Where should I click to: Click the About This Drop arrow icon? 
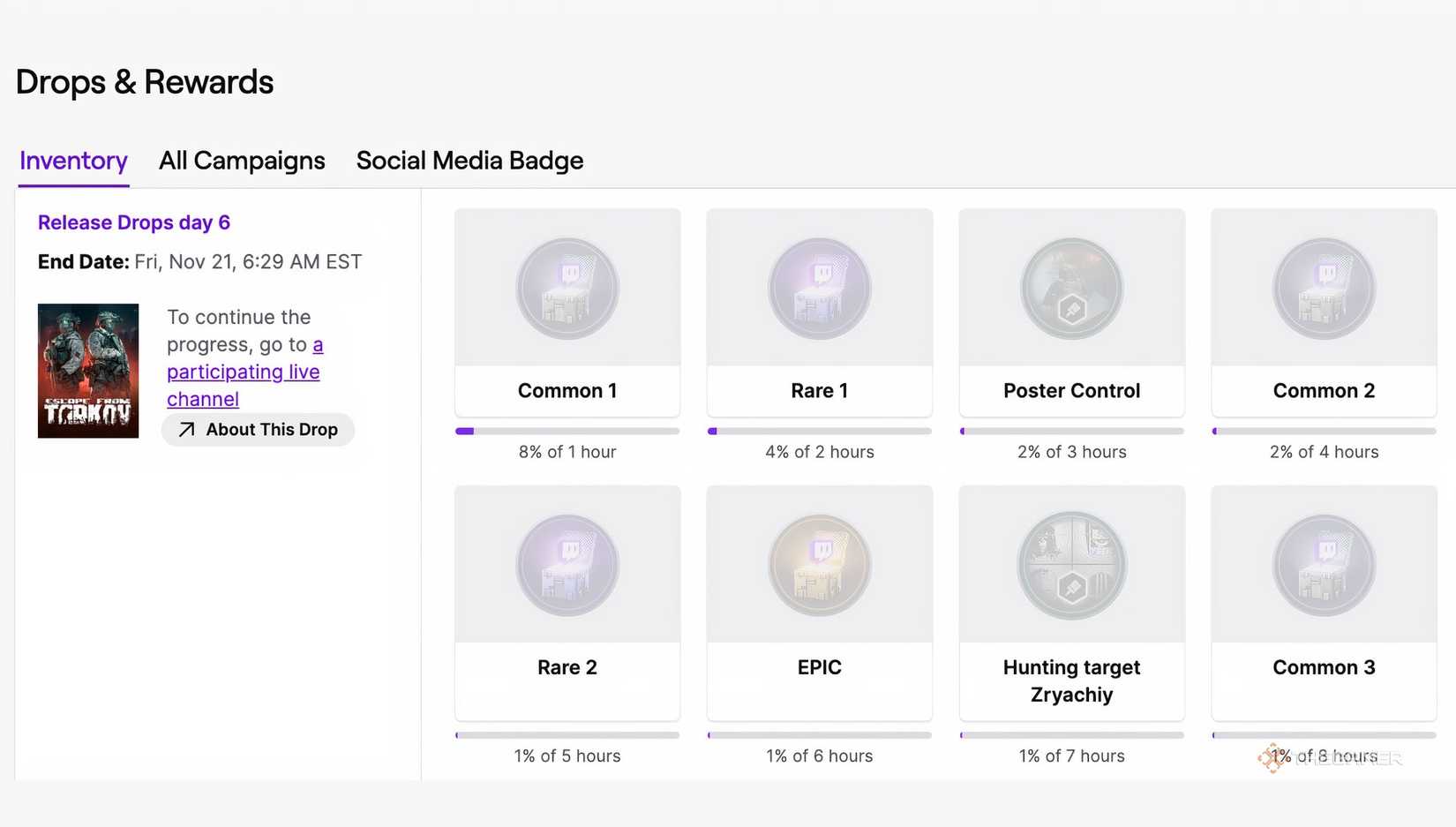click(185, 430)
